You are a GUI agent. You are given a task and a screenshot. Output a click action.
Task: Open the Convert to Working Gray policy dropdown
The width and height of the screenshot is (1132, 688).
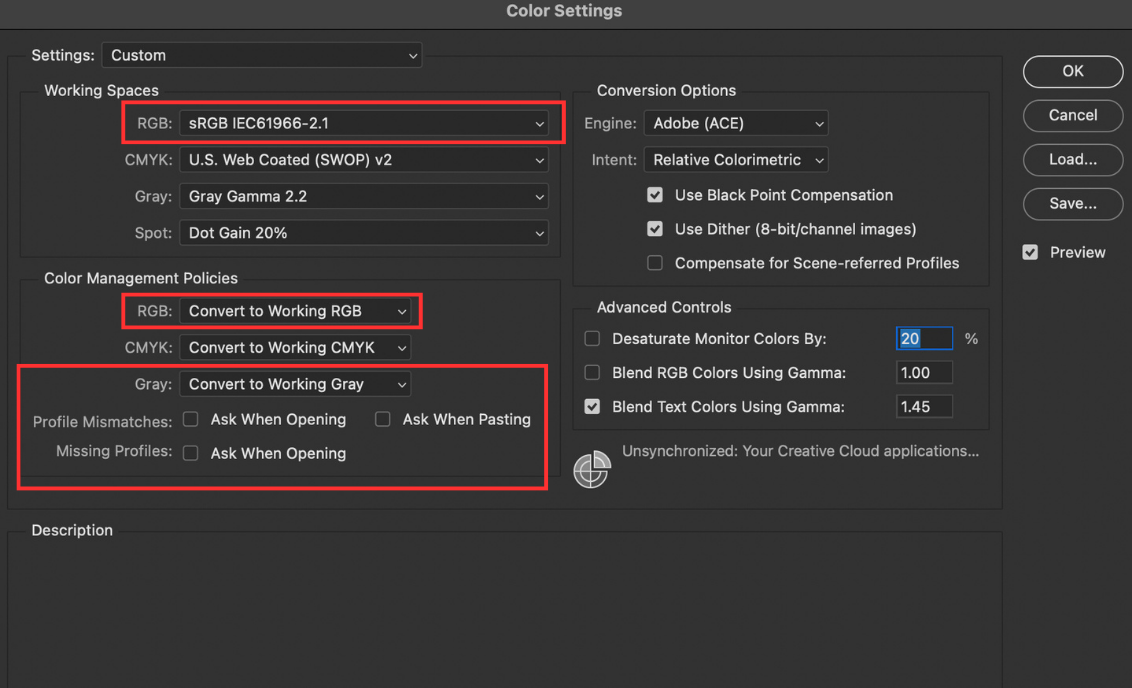[x=295, y=384]
